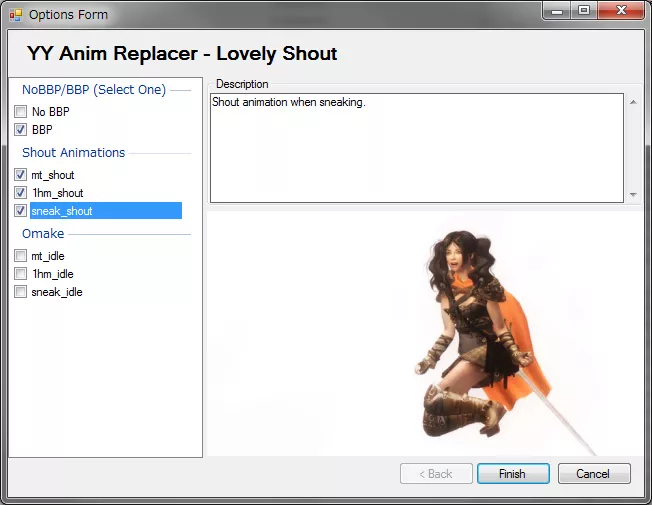
Task: Click the NoBBP/BBP (Select One) header
Action: (94, 90)
